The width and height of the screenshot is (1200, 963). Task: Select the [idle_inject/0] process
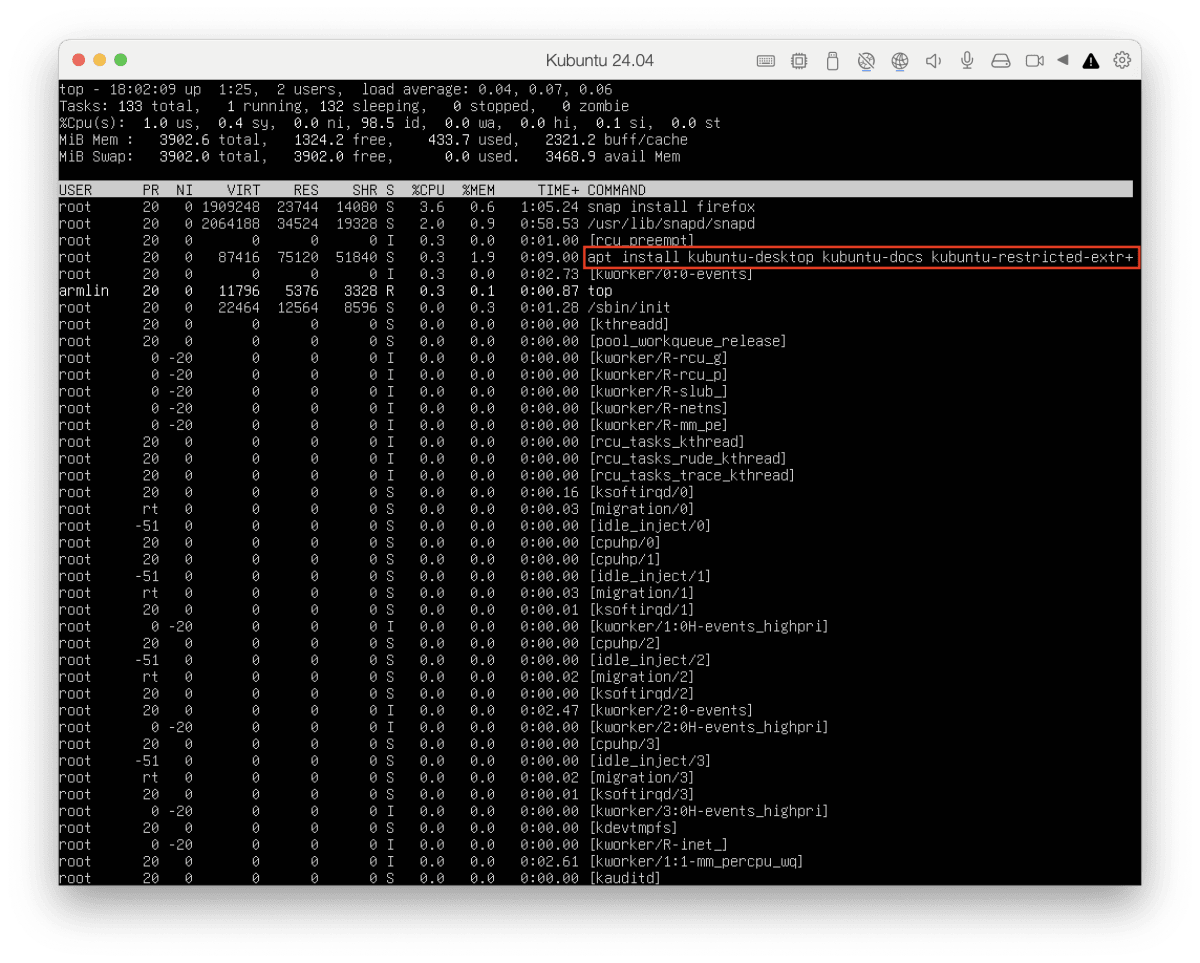[x=650, y=526]
